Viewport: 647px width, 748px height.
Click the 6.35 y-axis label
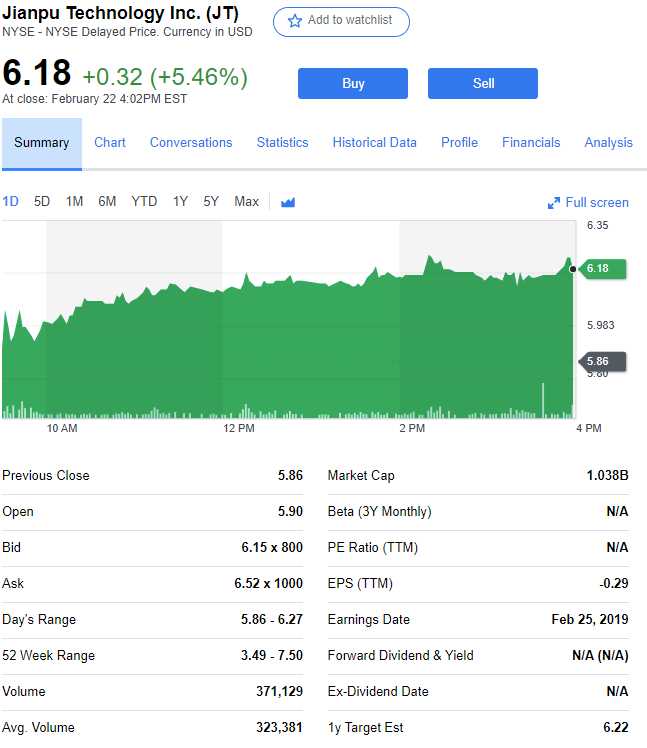(x=597, y=226)
